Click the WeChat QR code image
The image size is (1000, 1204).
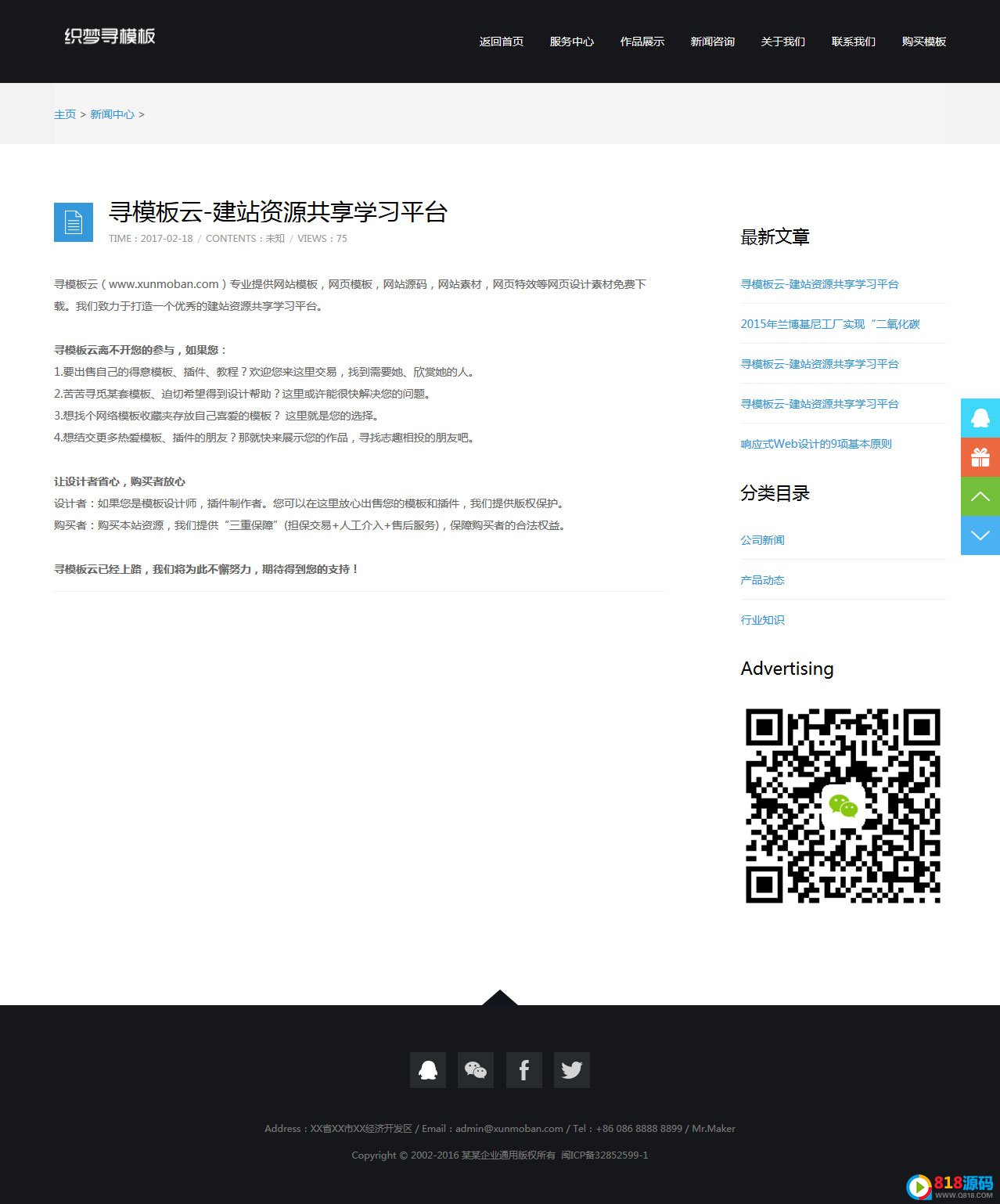point(843,806)
